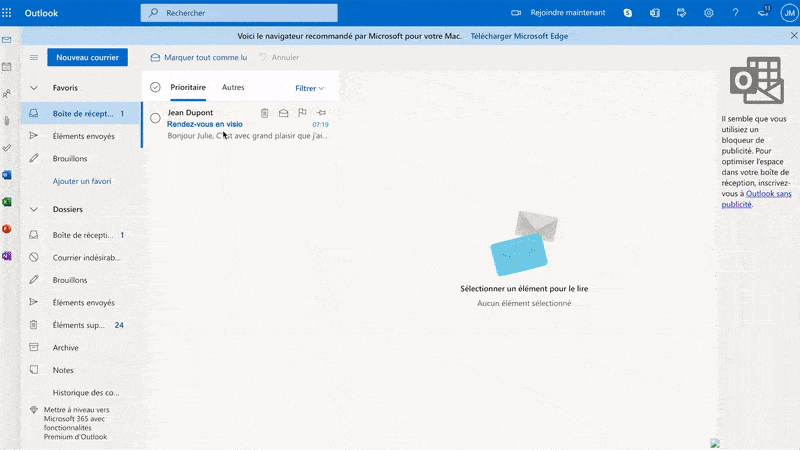Image resolution: width=800 pixels, height=450 pixels.
Task: Launch OneNote from the left rail
Action: (x=7, y=256)
